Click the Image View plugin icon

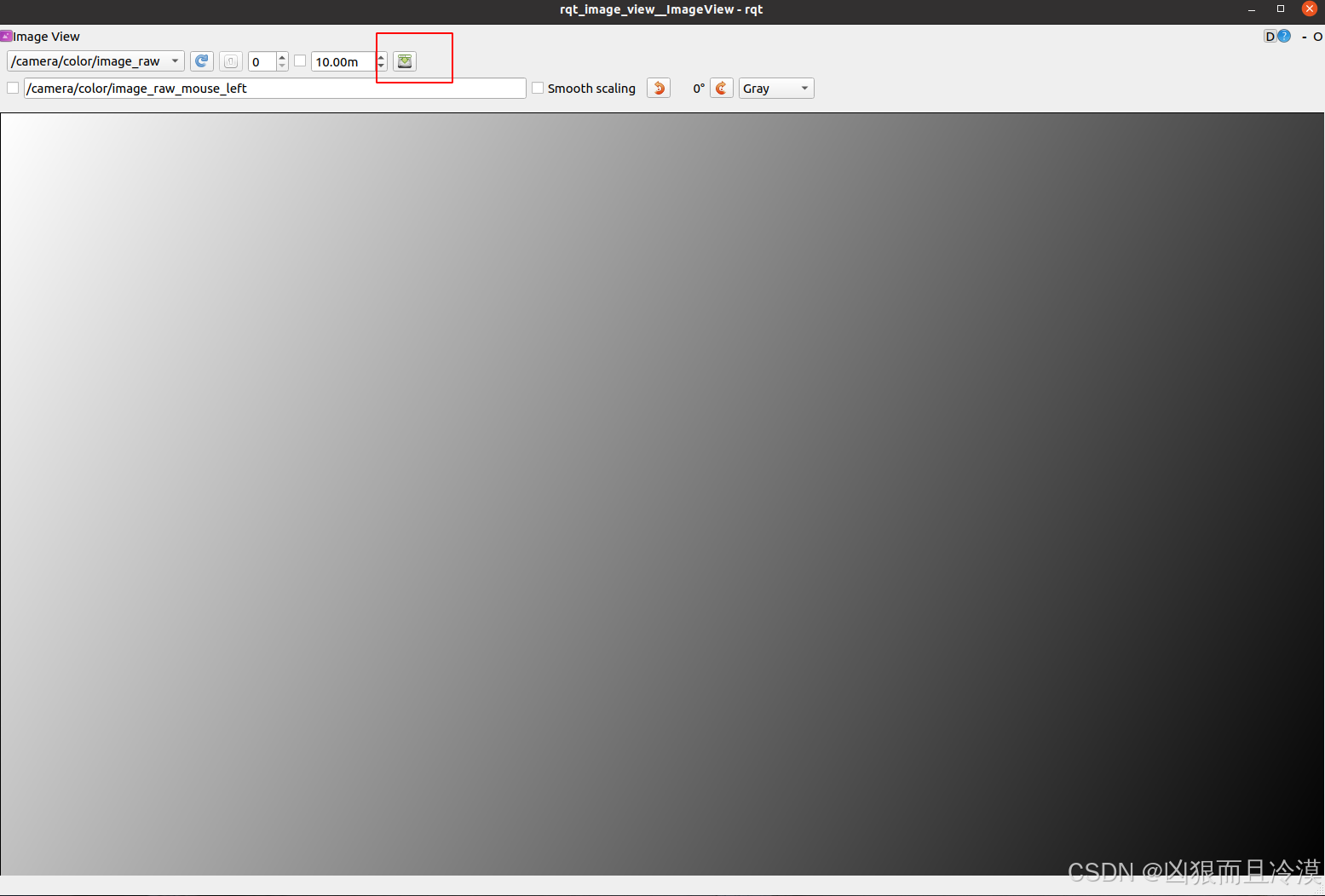pos(6,36)
